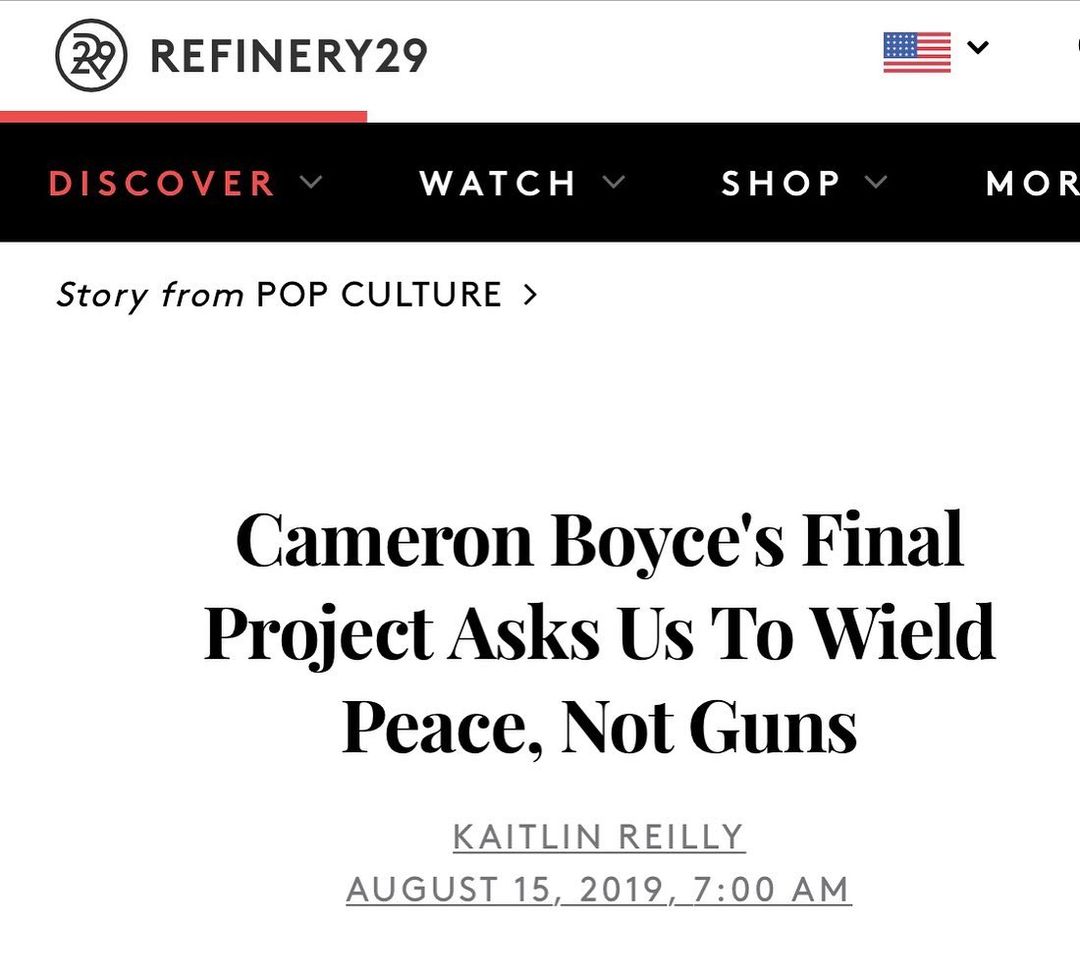Click the Refinery29 circular logo icon
The width and height of the screenshot is (1080, 977).
pos(91,56)
